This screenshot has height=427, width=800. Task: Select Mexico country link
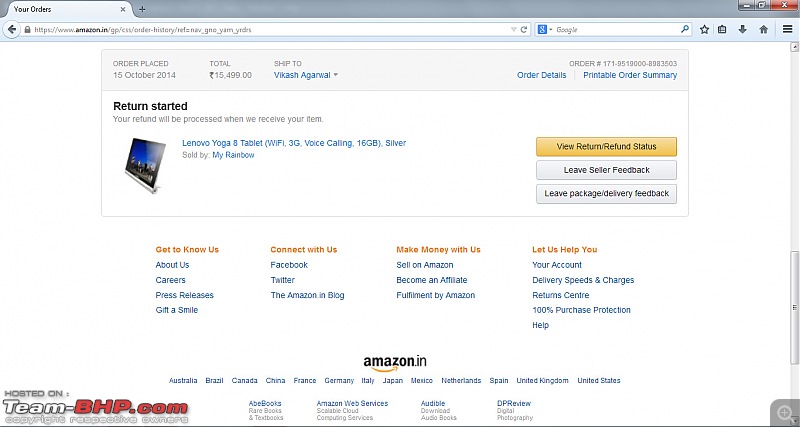[422, 381]
